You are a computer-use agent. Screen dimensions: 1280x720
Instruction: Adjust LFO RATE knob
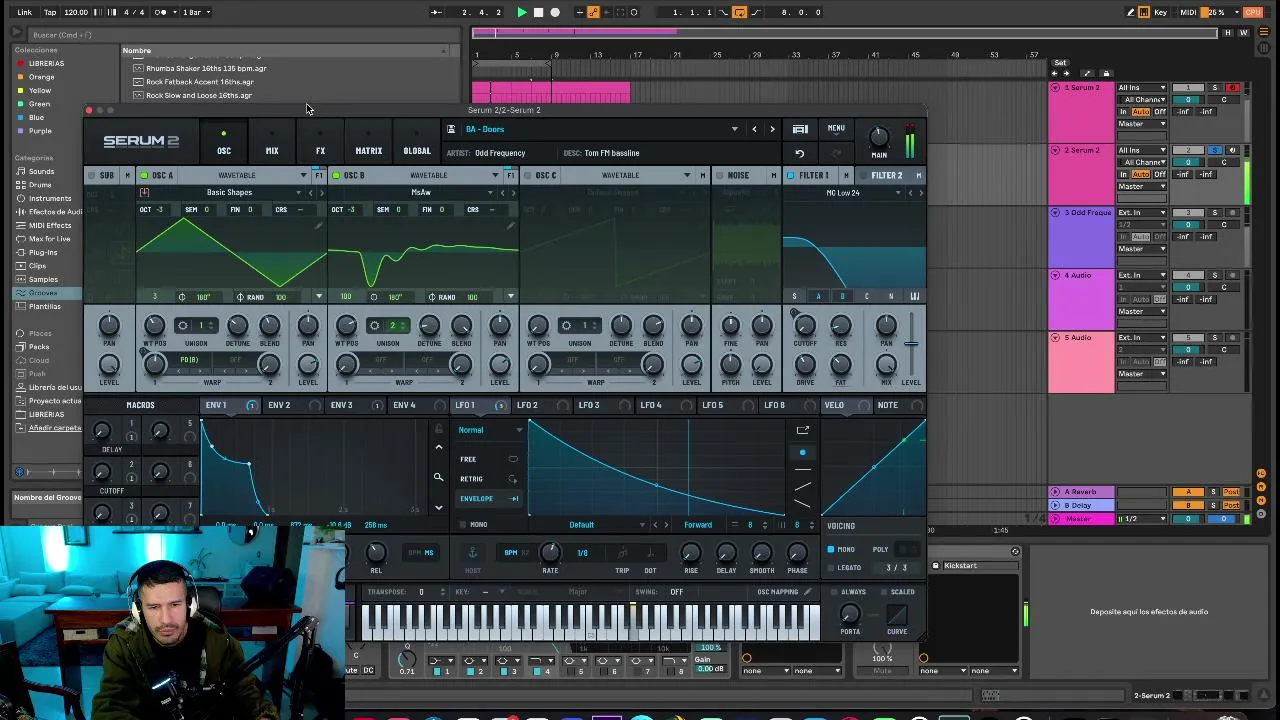pos(550,552)
